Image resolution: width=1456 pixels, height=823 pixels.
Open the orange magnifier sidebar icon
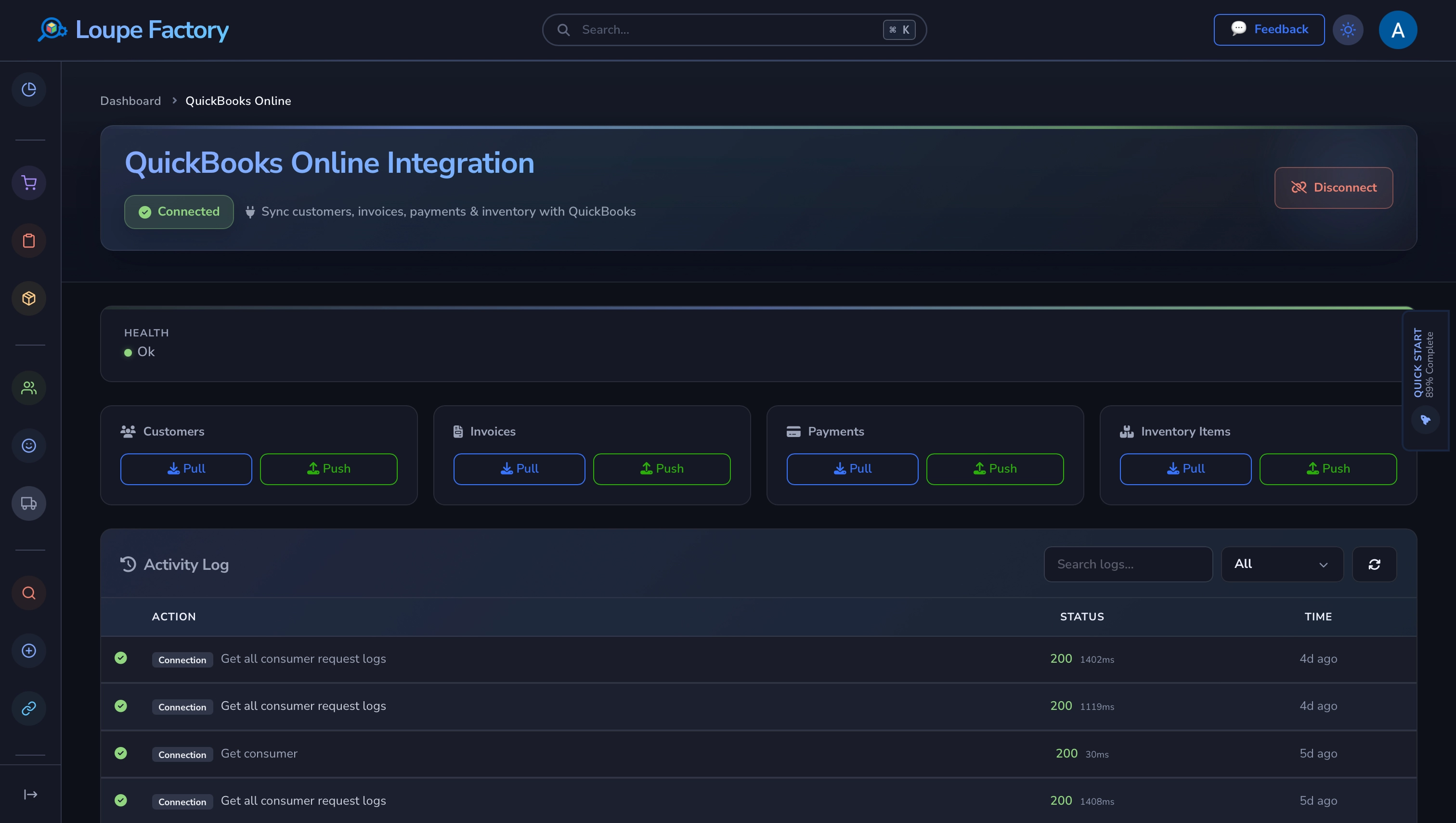(29, 593)
